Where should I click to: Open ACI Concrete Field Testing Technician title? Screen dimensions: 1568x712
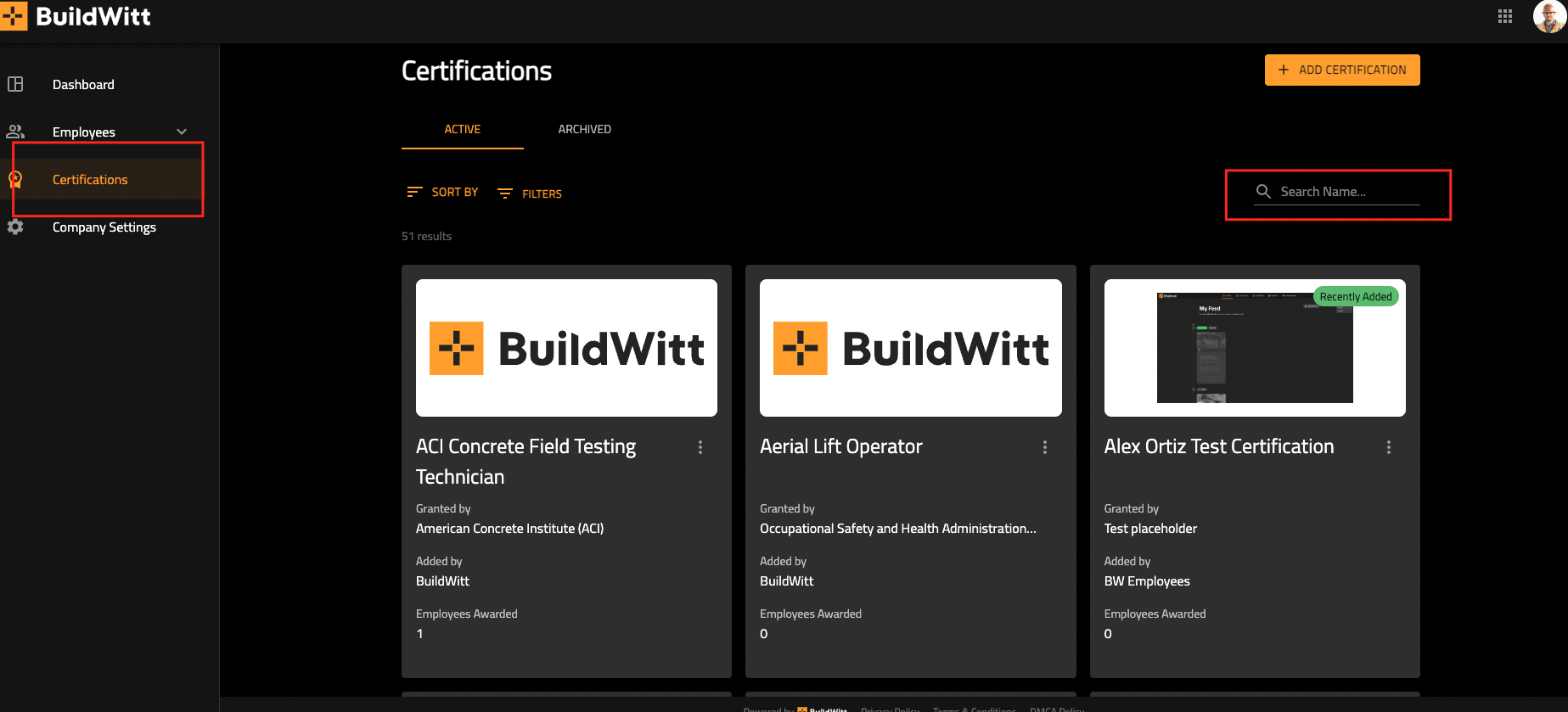[526, 462]
